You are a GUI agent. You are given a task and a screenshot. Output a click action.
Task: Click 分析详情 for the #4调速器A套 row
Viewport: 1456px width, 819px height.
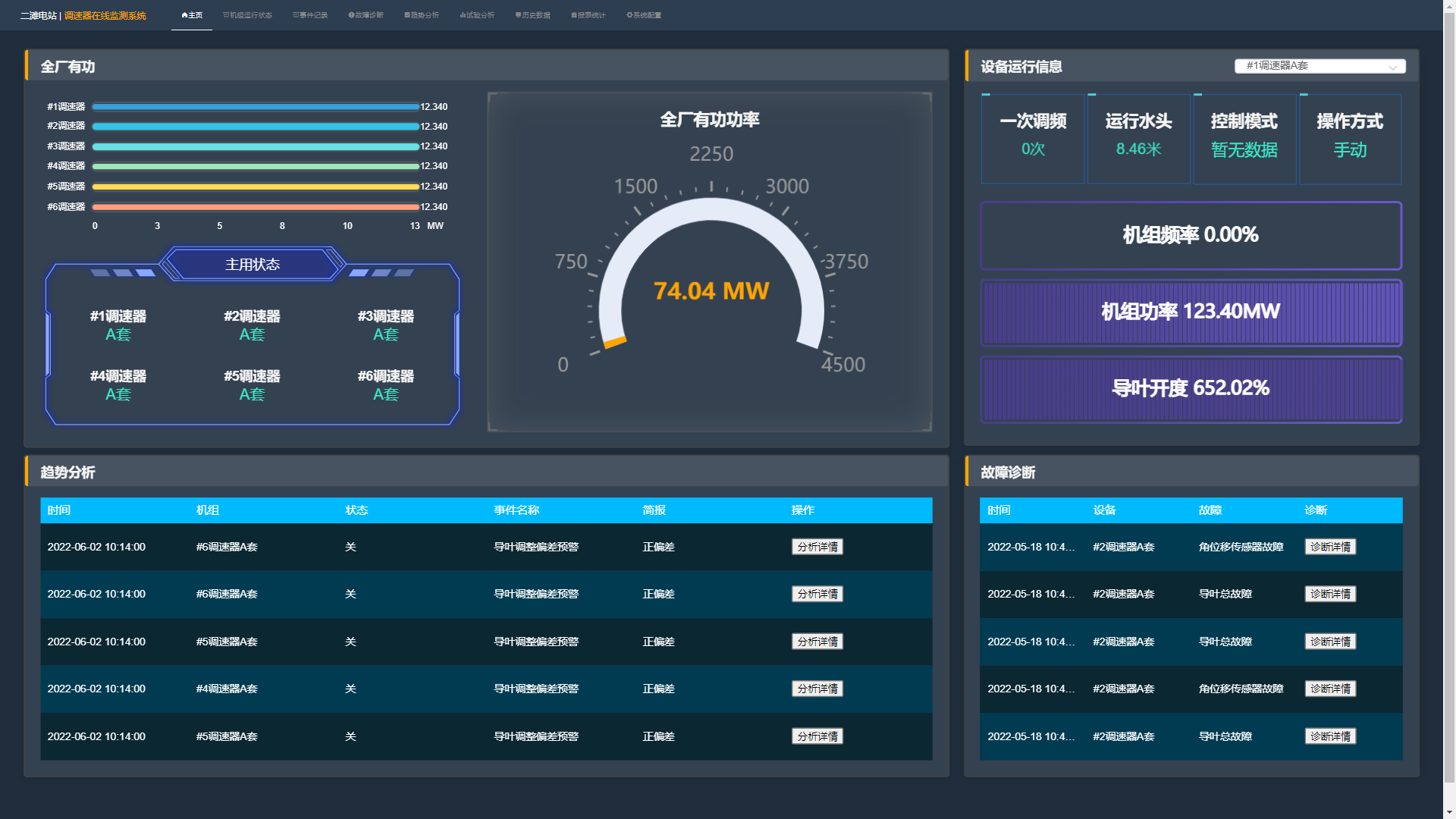[817, 689]
